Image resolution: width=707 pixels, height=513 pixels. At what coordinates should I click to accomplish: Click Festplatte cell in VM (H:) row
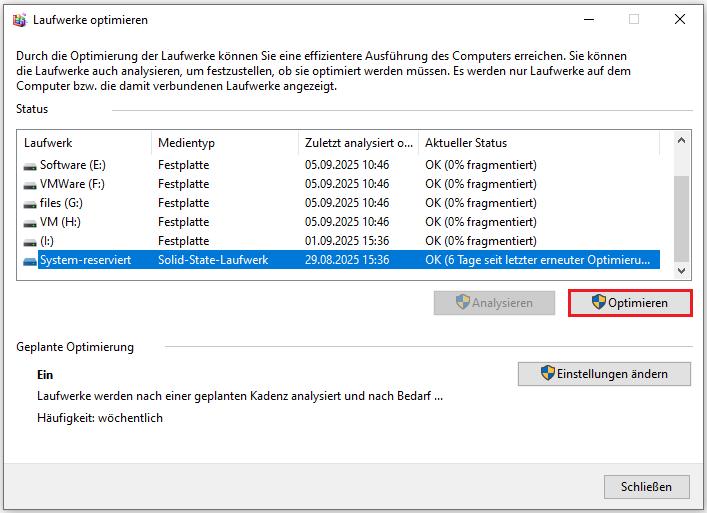coord(184,222)
